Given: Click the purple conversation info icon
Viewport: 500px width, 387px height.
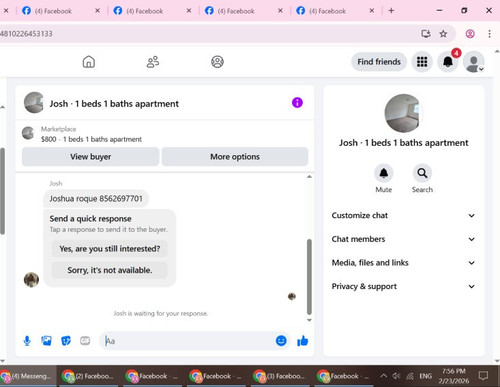Looking at the screenshot, I should (x=297, y=103).
